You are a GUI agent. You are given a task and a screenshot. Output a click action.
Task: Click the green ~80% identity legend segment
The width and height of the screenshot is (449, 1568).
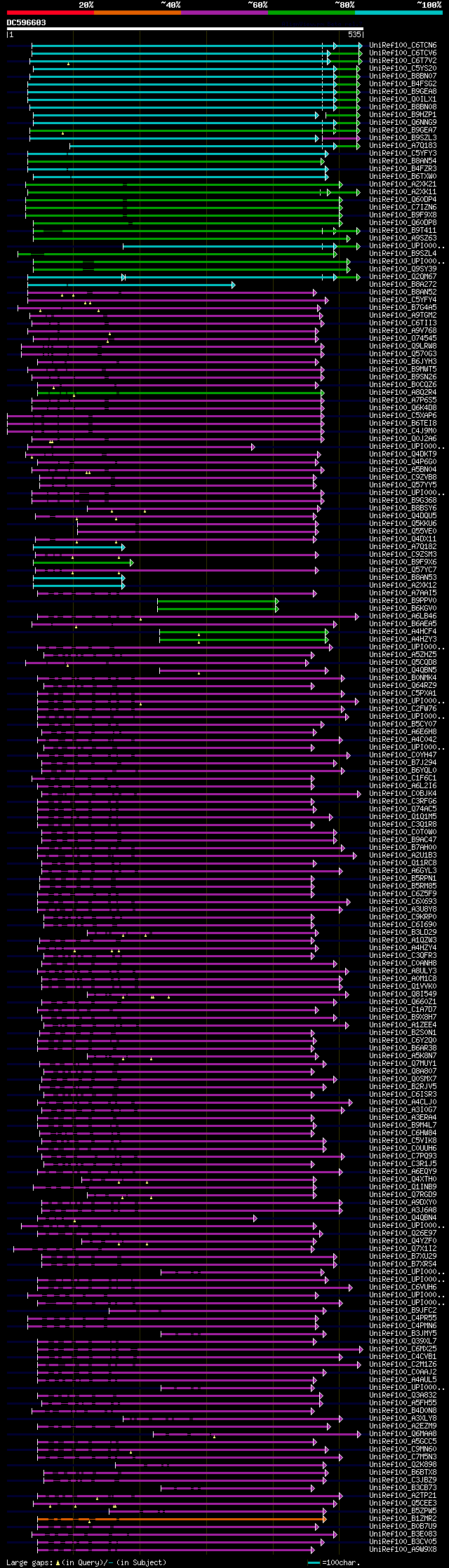point(311,13)
